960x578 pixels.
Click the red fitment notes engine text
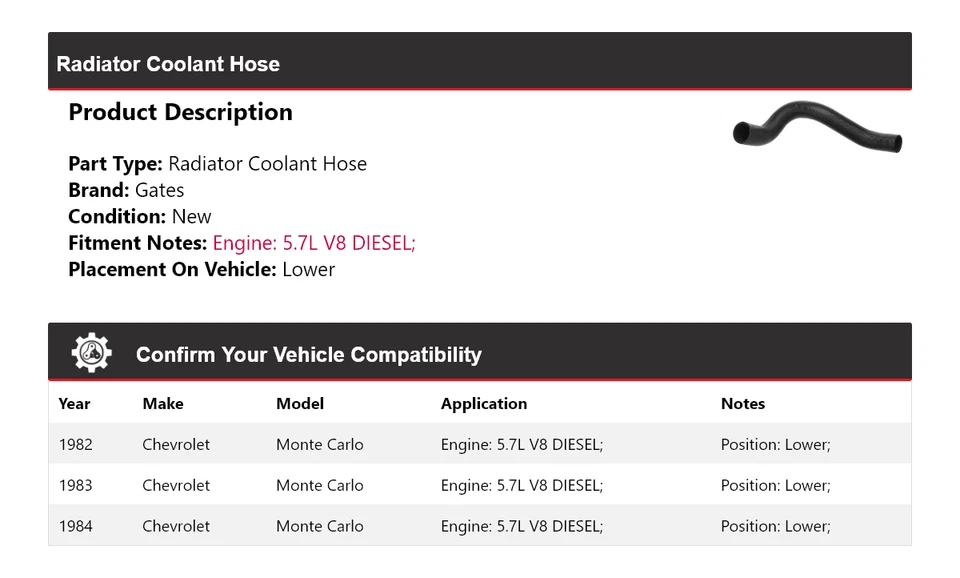click(314, 243)
